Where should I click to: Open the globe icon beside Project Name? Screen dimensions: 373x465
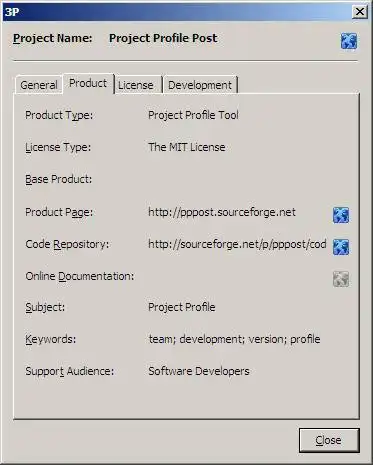(x=349, y=41)
